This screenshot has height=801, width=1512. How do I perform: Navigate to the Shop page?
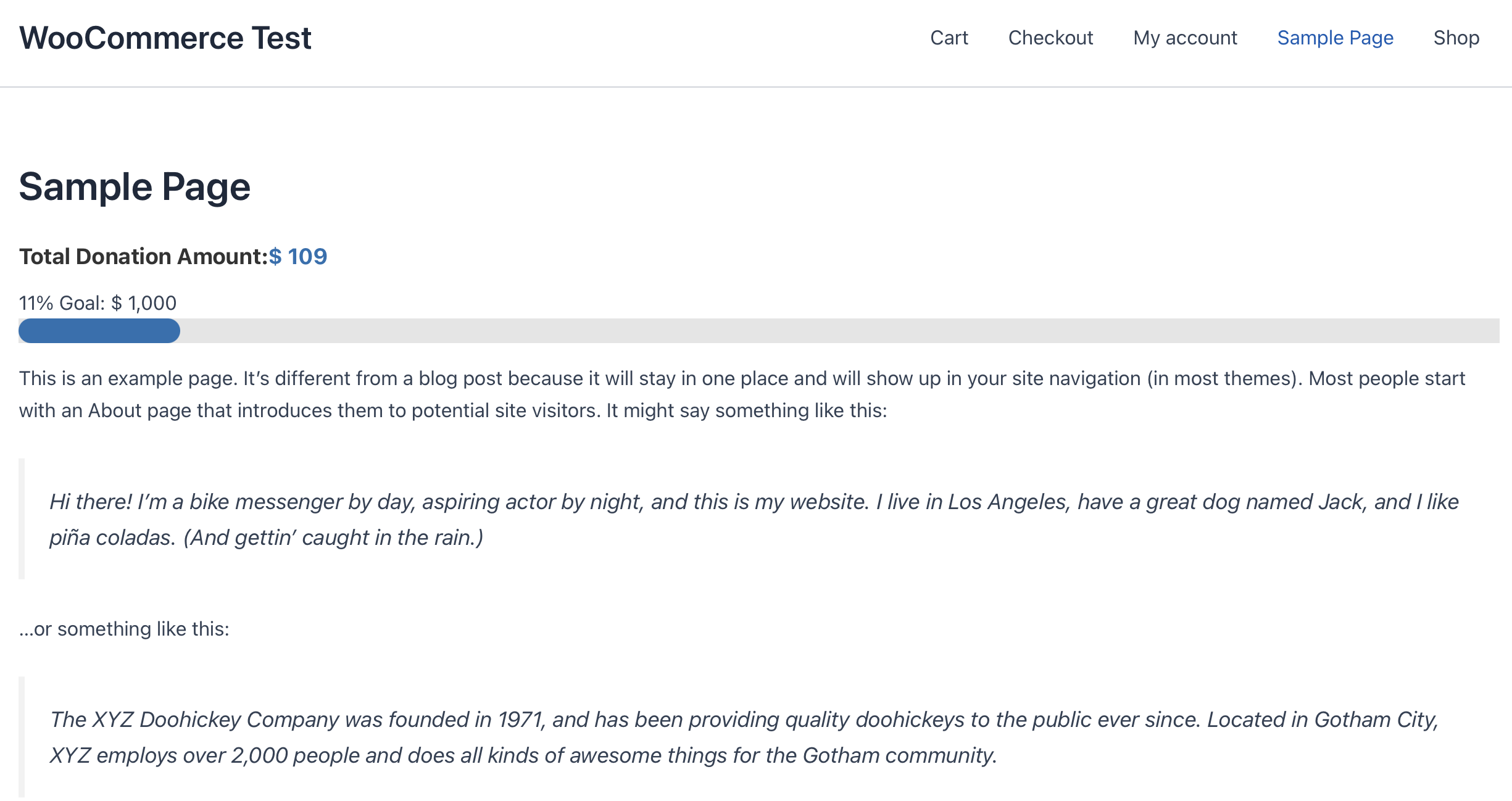point(1456,38)
